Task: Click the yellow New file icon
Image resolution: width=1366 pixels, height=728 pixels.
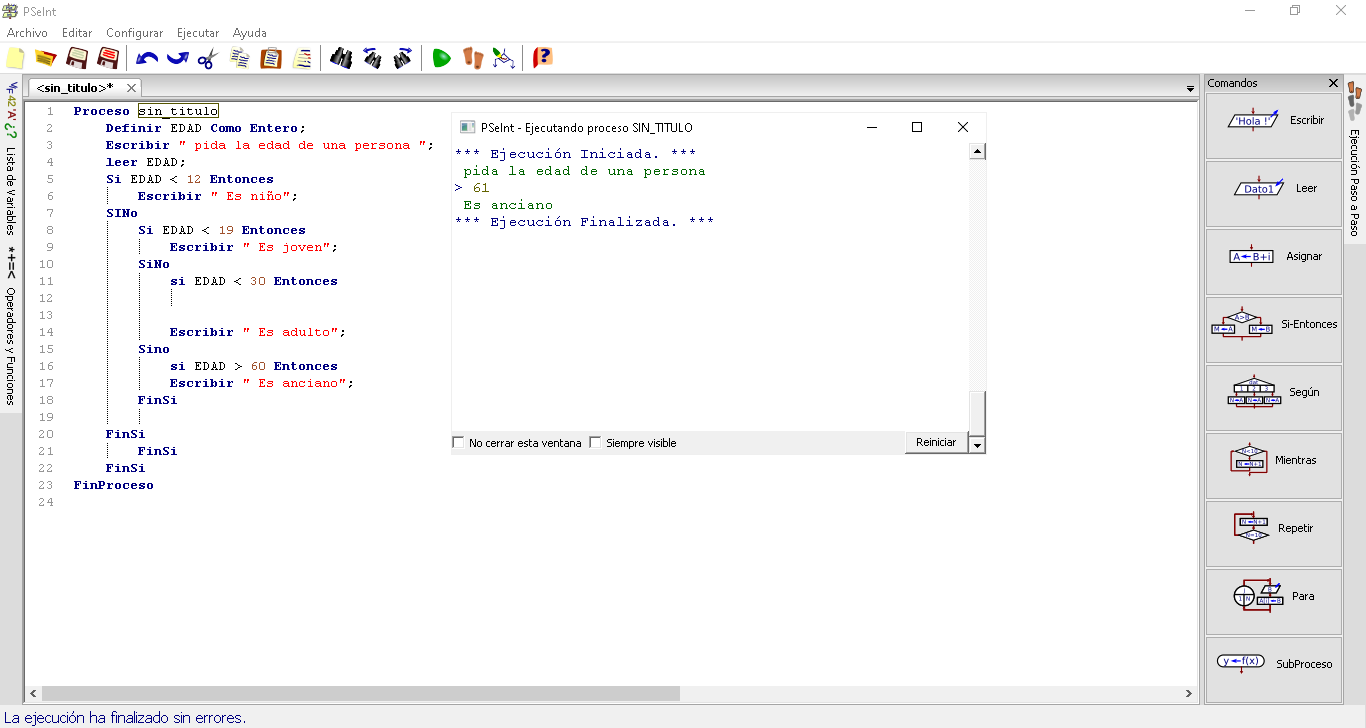Action: (15, 58)
